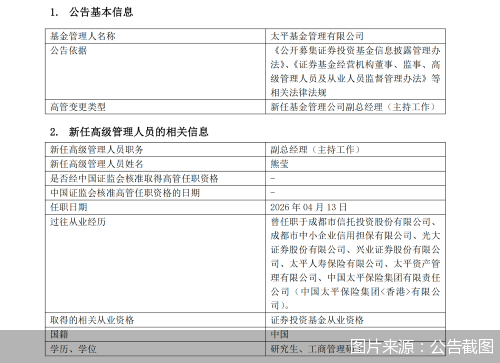This screenshot has height=363, width=500.
Task: Click the line starting 证券股份有限公司、兴业证券
Action: point(355,250)
